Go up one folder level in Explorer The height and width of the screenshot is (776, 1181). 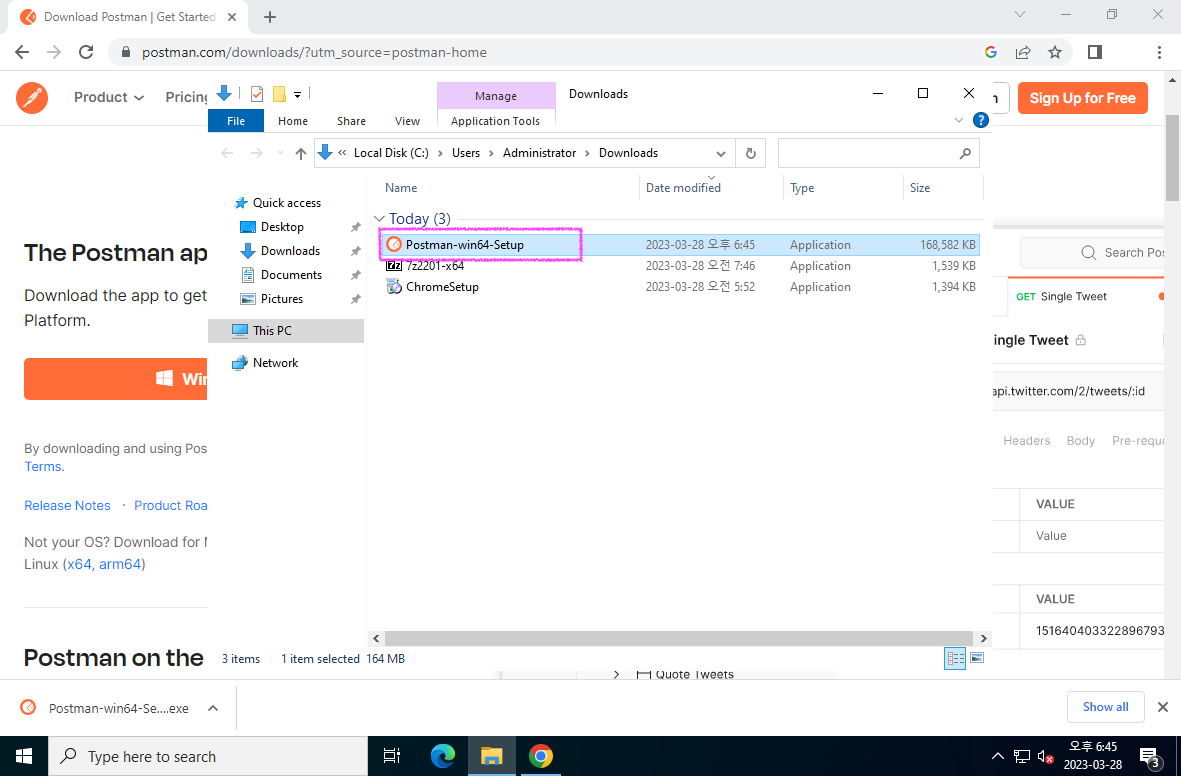pos(301,153)
